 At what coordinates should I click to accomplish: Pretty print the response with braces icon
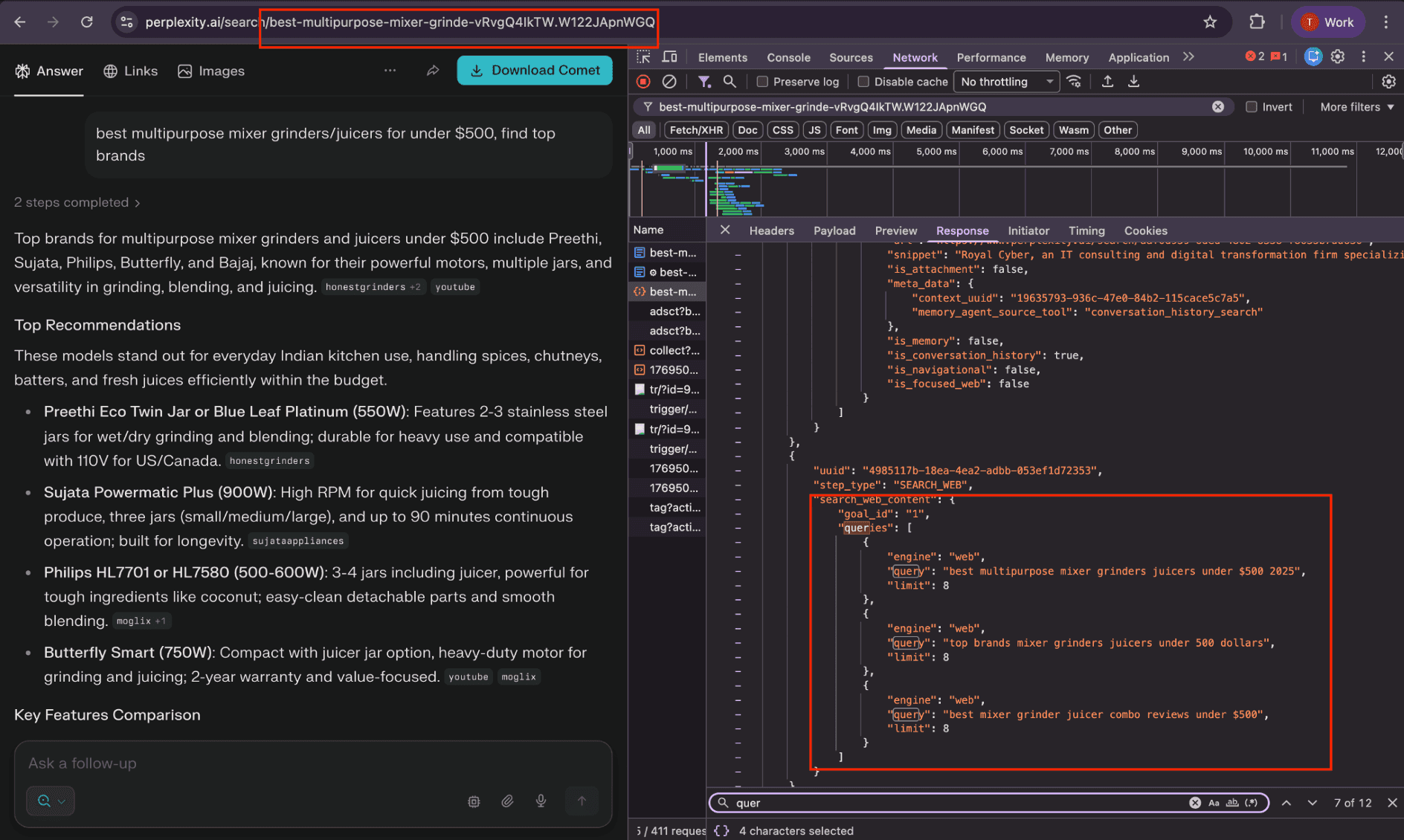click(x=721, y=831)
